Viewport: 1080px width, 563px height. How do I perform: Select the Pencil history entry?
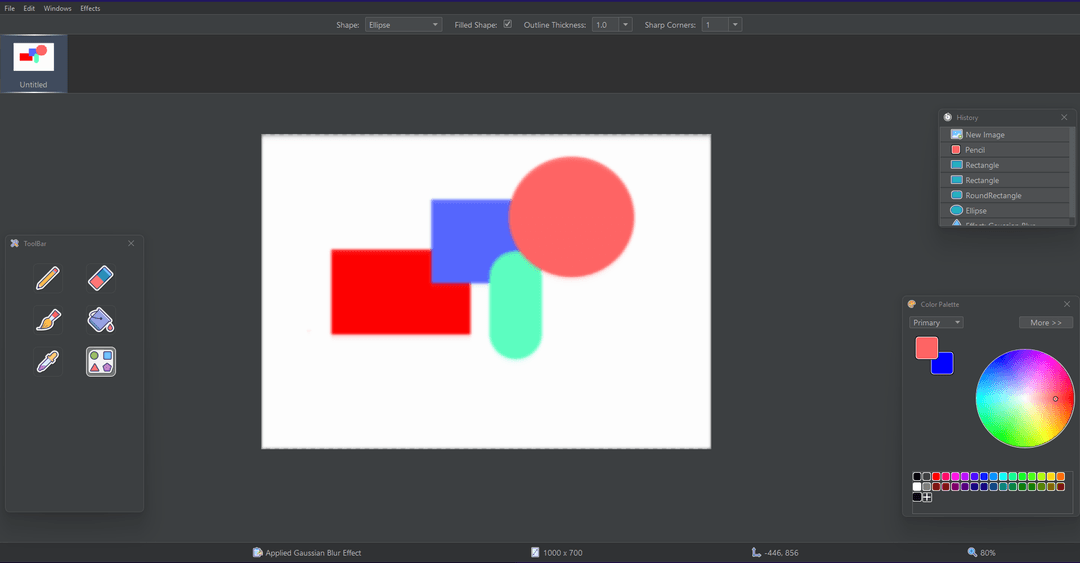click(x=1006, y=150)
